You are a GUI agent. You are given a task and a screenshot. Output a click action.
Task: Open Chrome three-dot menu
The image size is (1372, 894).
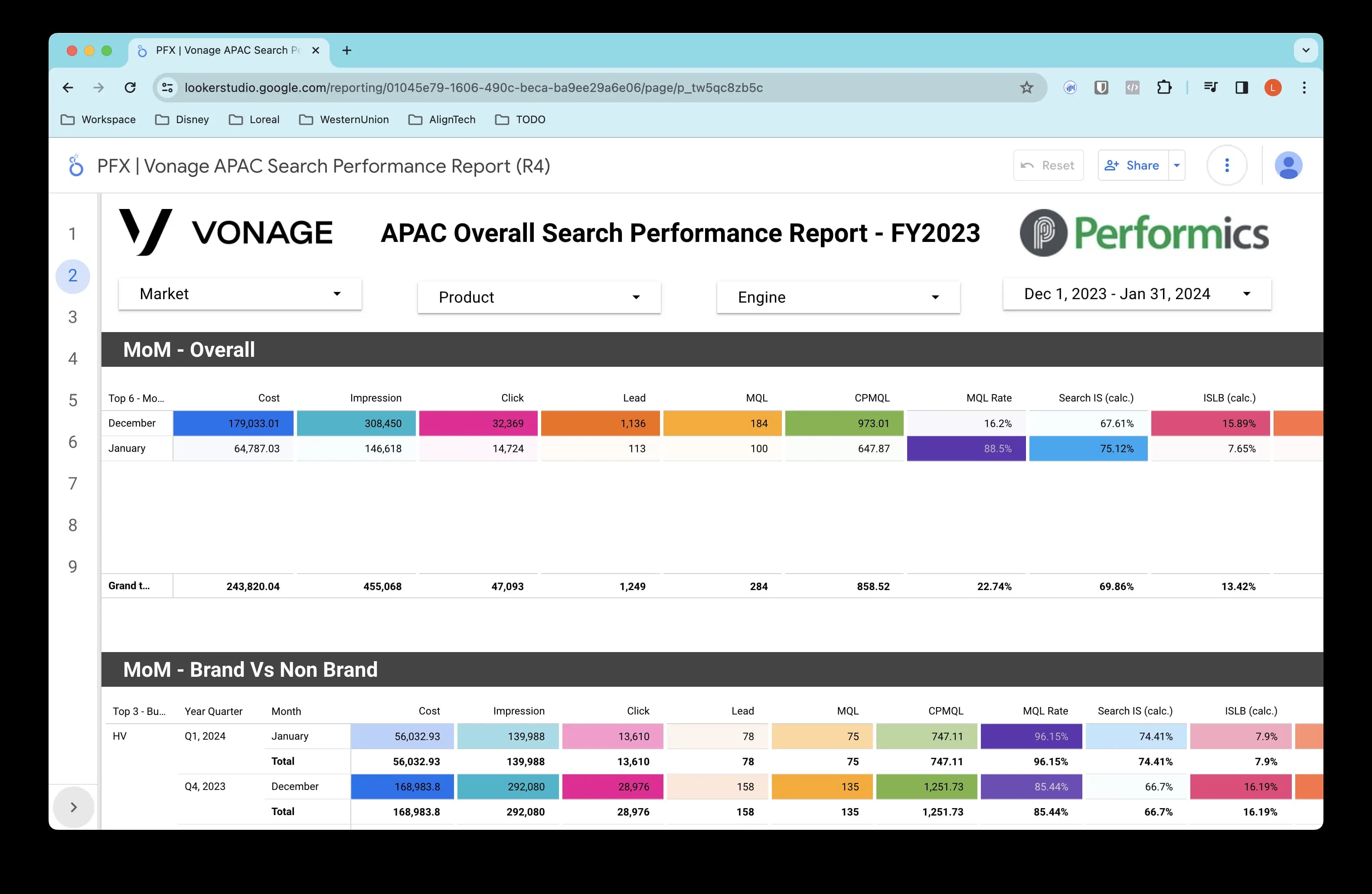(x=1304, y=88)
